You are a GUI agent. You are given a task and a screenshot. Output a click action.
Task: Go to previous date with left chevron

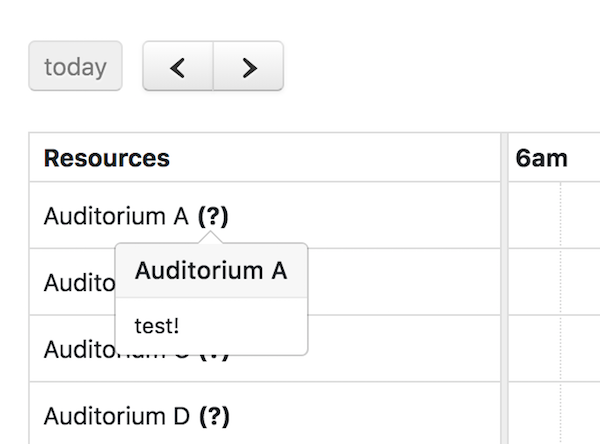pos(178,67)
